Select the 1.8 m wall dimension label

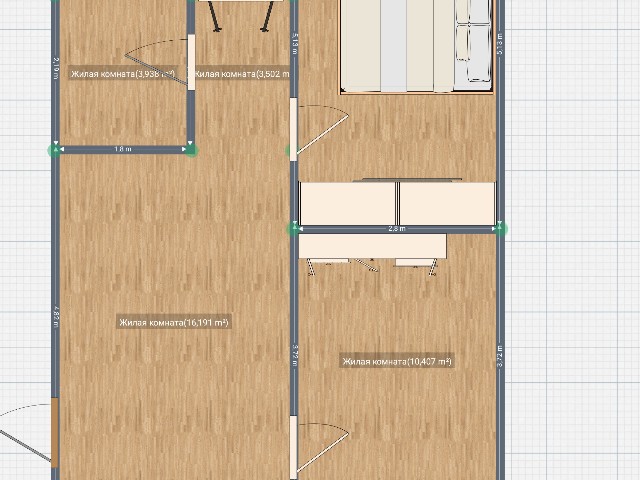(123, 149)
